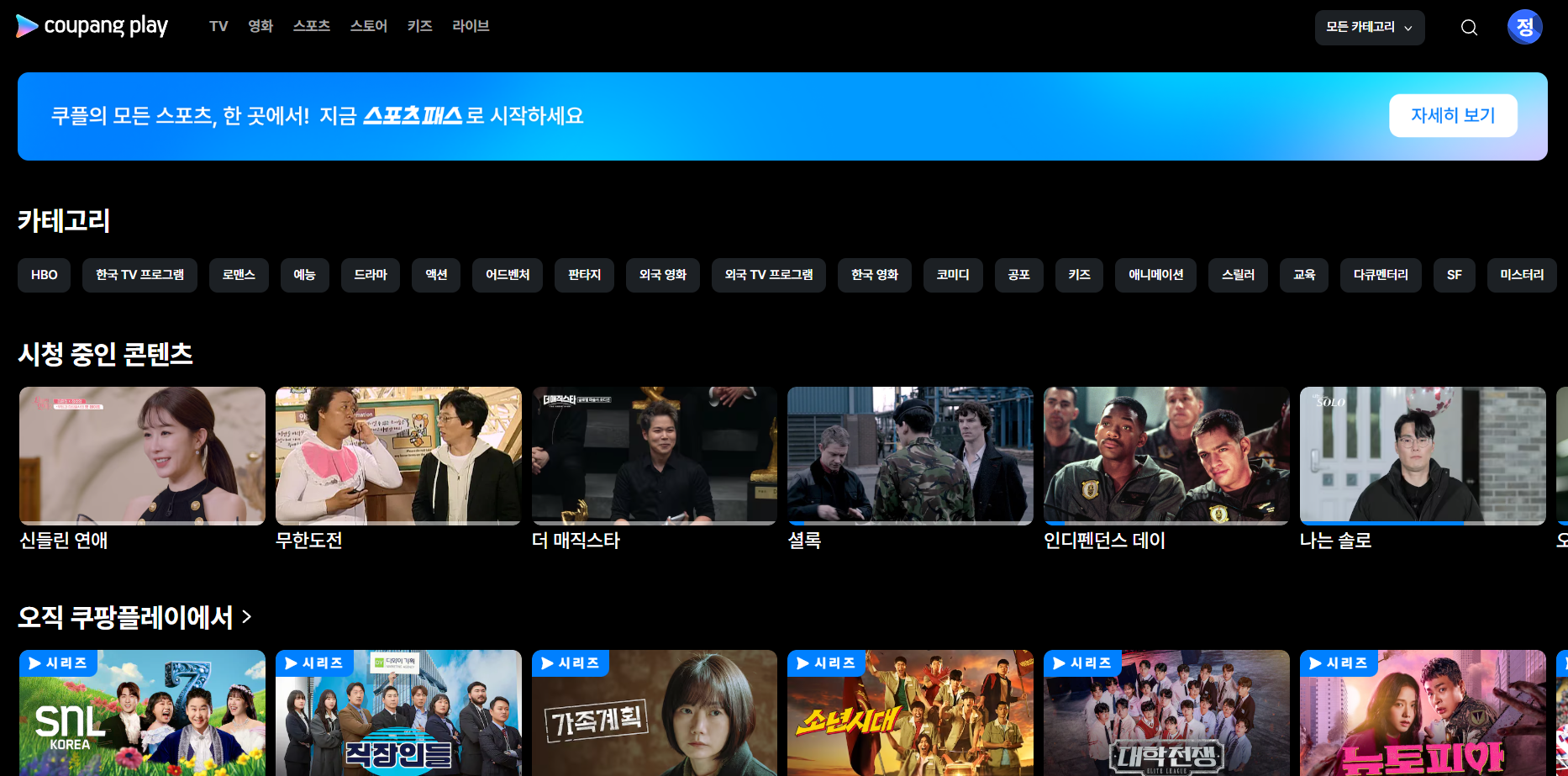Image resolution: width=1568 pixels, height=776 pixels.
Task: Open the 라이브 menu
Action: 471,26
